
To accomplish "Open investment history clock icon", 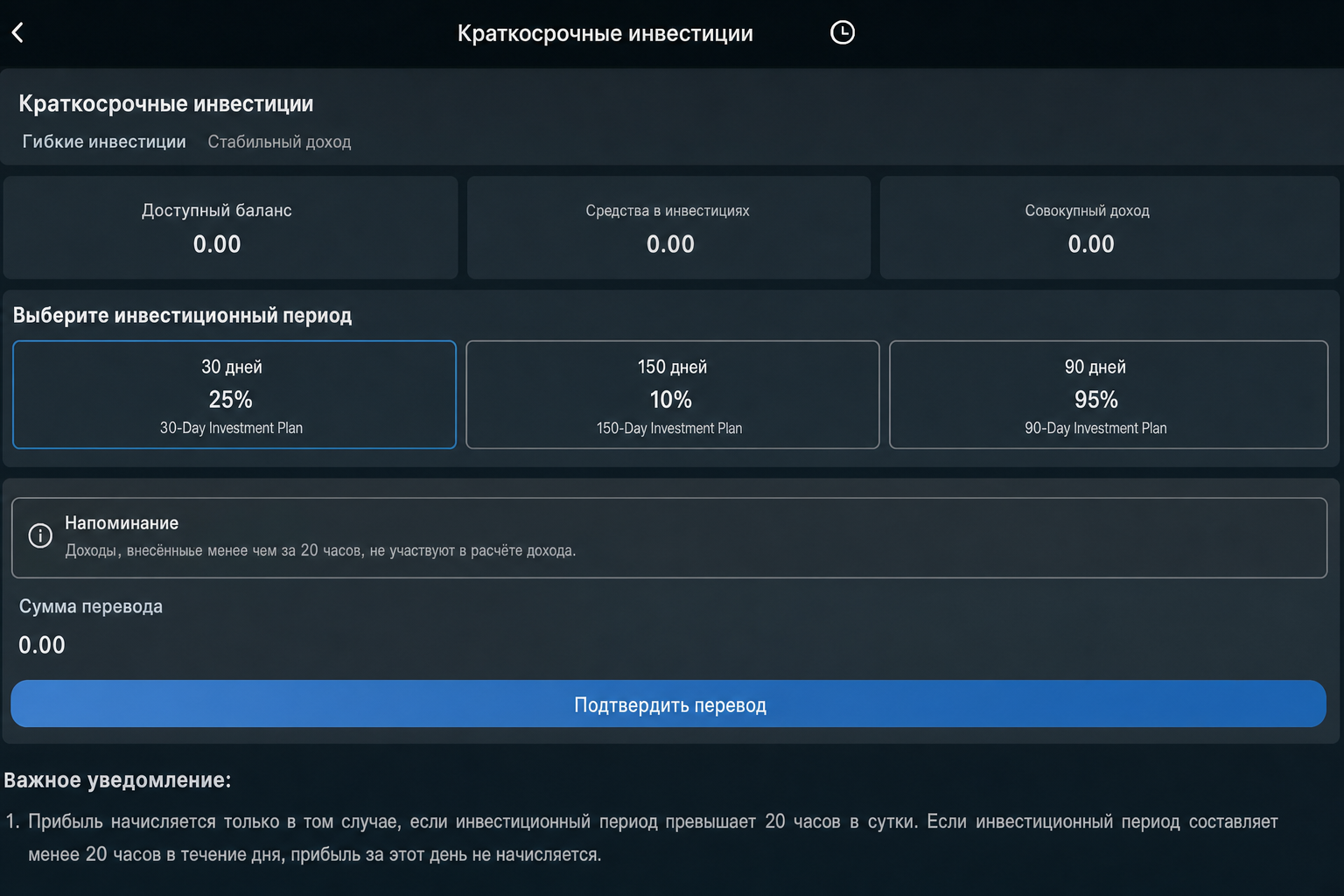I will [842, 32].
